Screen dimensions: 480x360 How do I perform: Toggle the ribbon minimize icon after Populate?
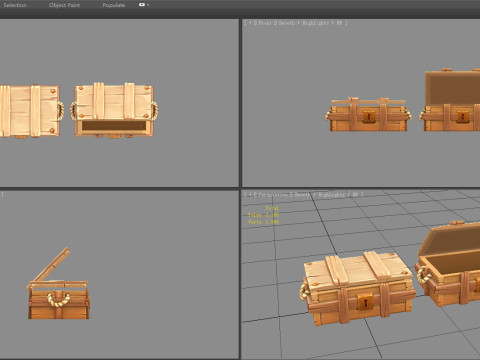click(142, 5)
